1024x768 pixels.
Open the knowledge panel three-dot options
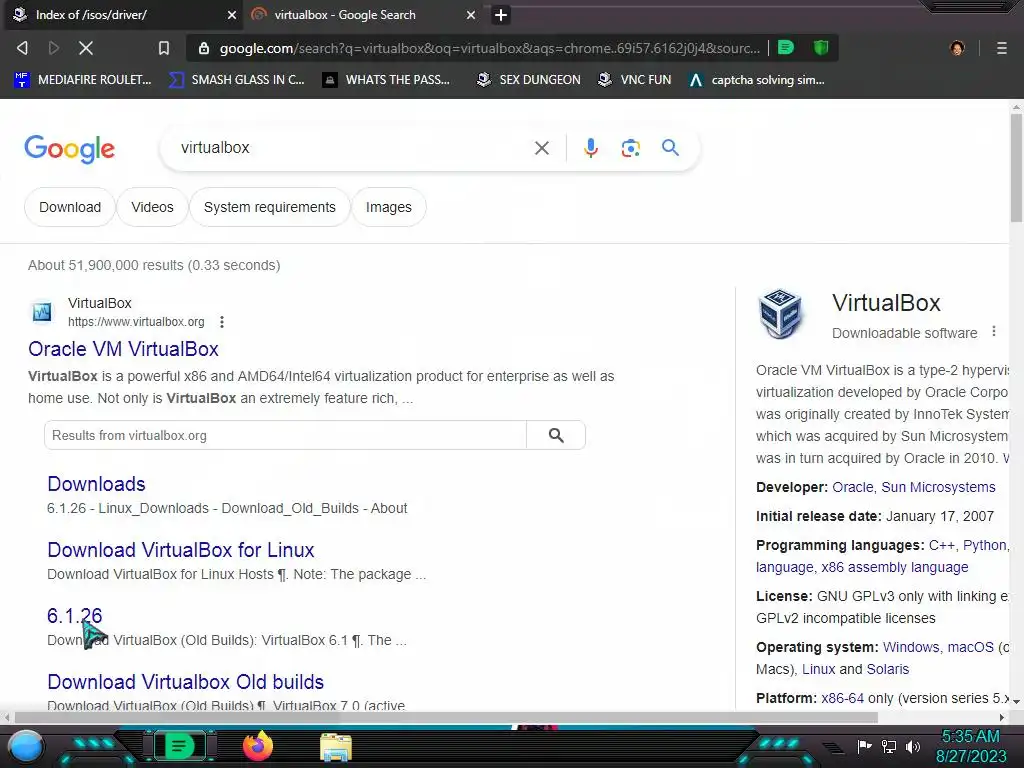pos(994,331)
